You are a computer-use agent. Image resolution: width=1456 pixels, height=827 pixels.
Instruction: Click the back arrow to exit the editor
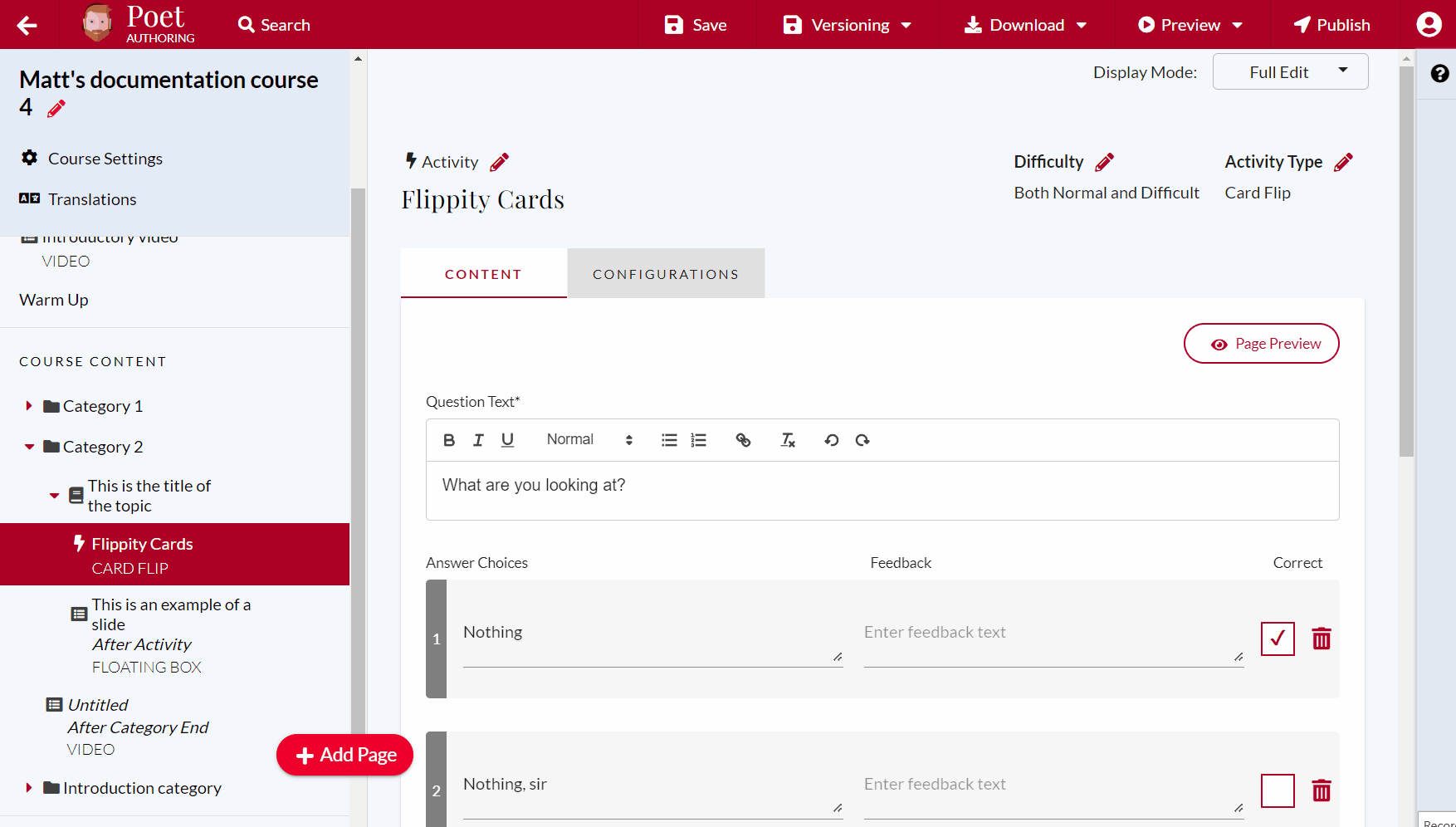coord(27,24)
